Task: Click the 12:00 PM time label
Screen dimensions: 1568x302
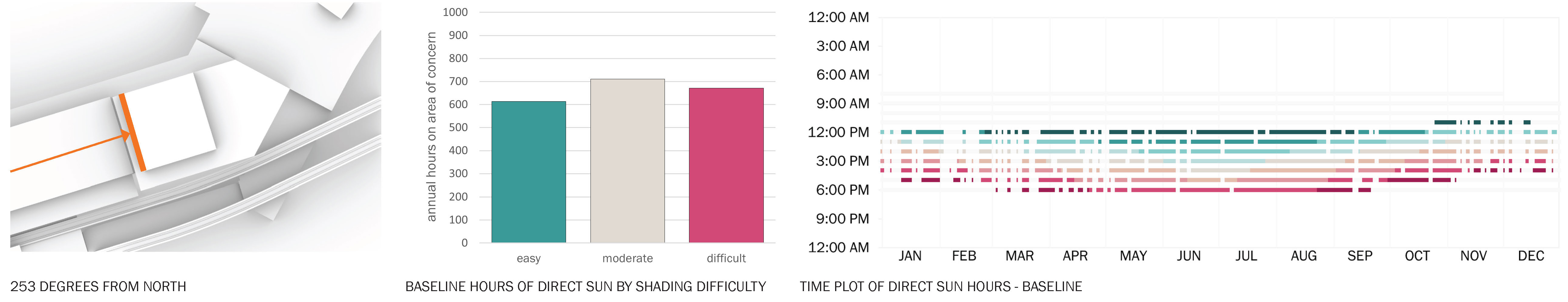Action: point(838,133)
